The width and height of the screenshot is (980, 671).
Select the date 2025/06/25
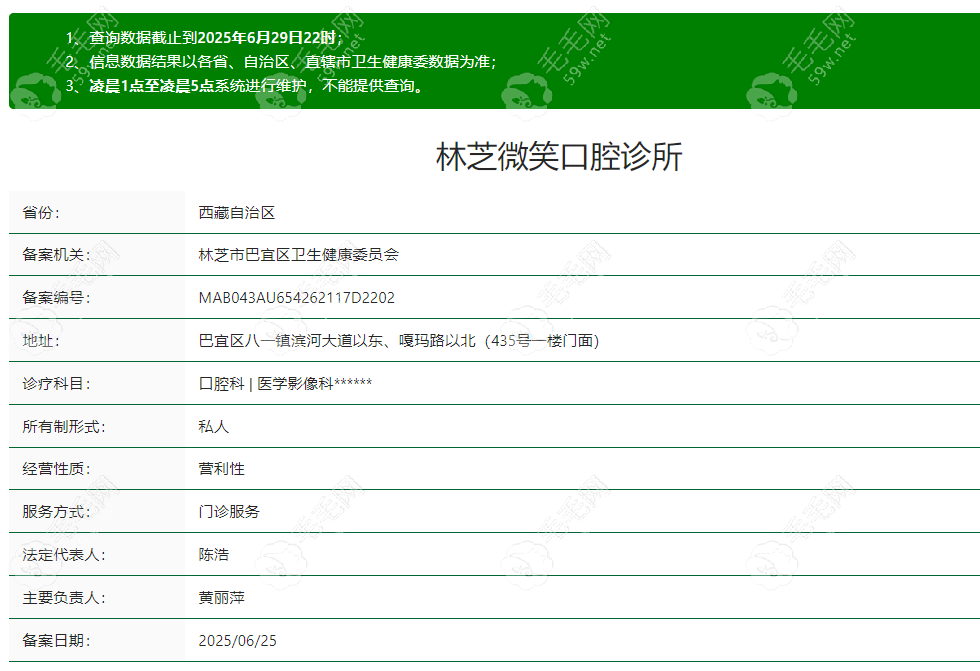point(238,640)
